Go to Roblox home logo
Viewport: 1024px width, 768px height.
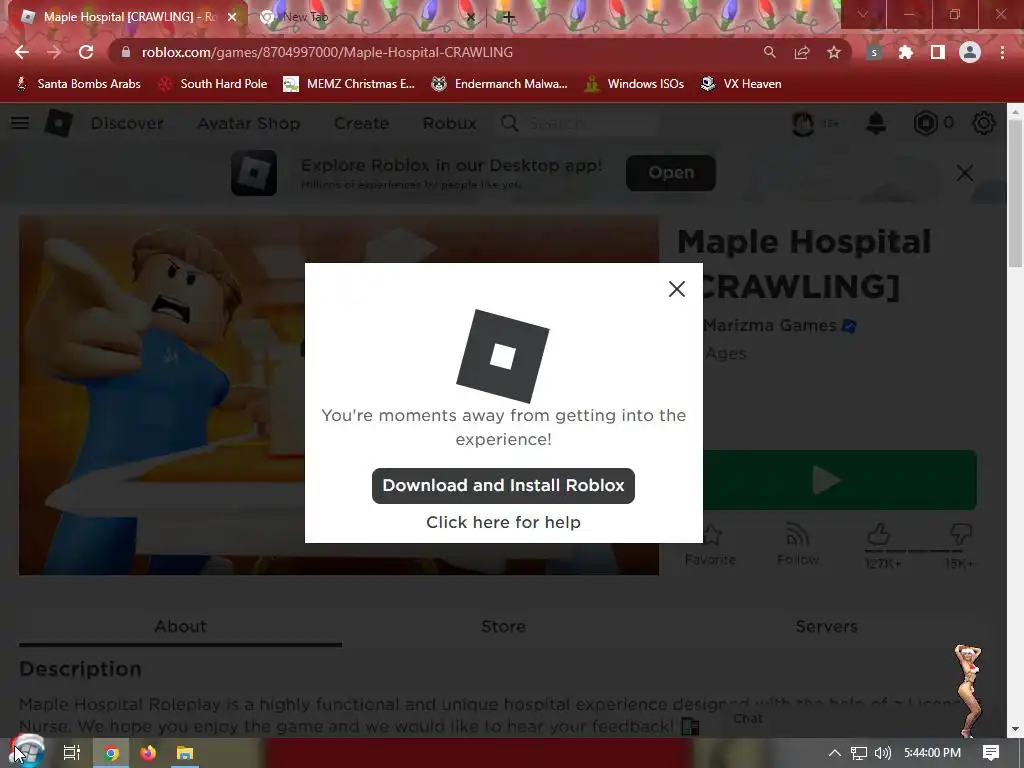click(x=59, y=123)
